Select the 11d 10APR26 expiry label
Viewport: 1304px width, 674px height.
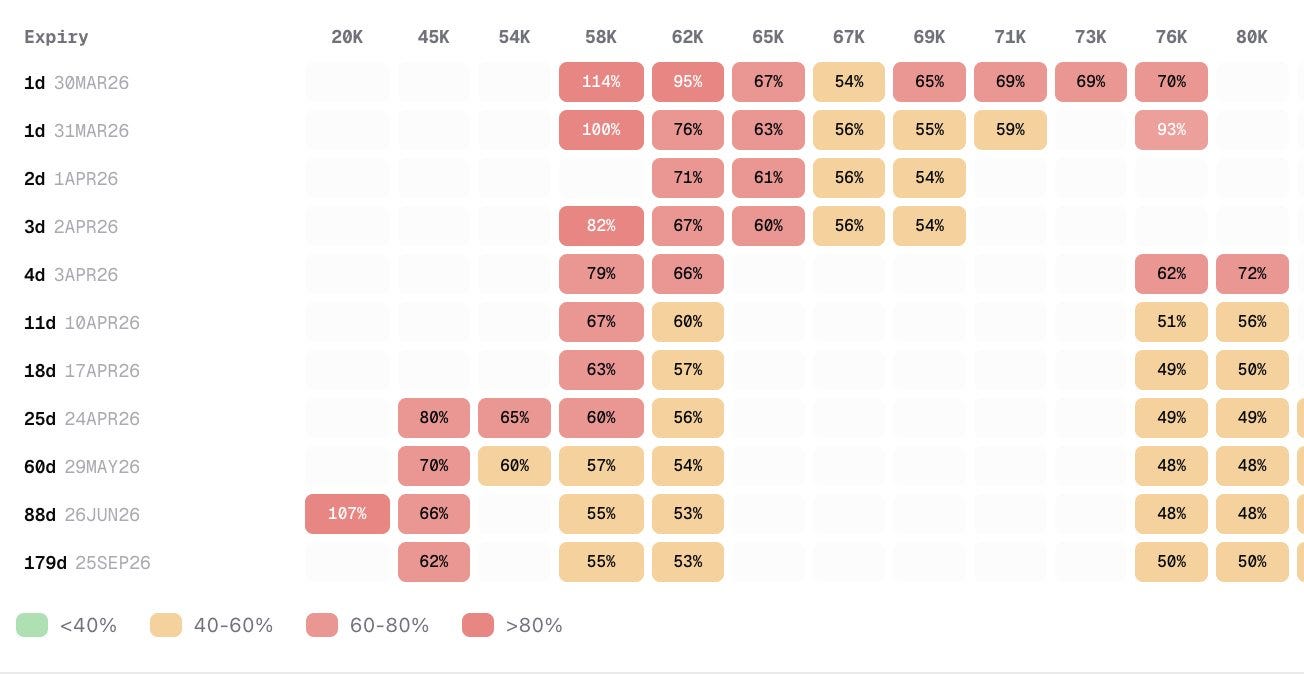pos(82,323)
